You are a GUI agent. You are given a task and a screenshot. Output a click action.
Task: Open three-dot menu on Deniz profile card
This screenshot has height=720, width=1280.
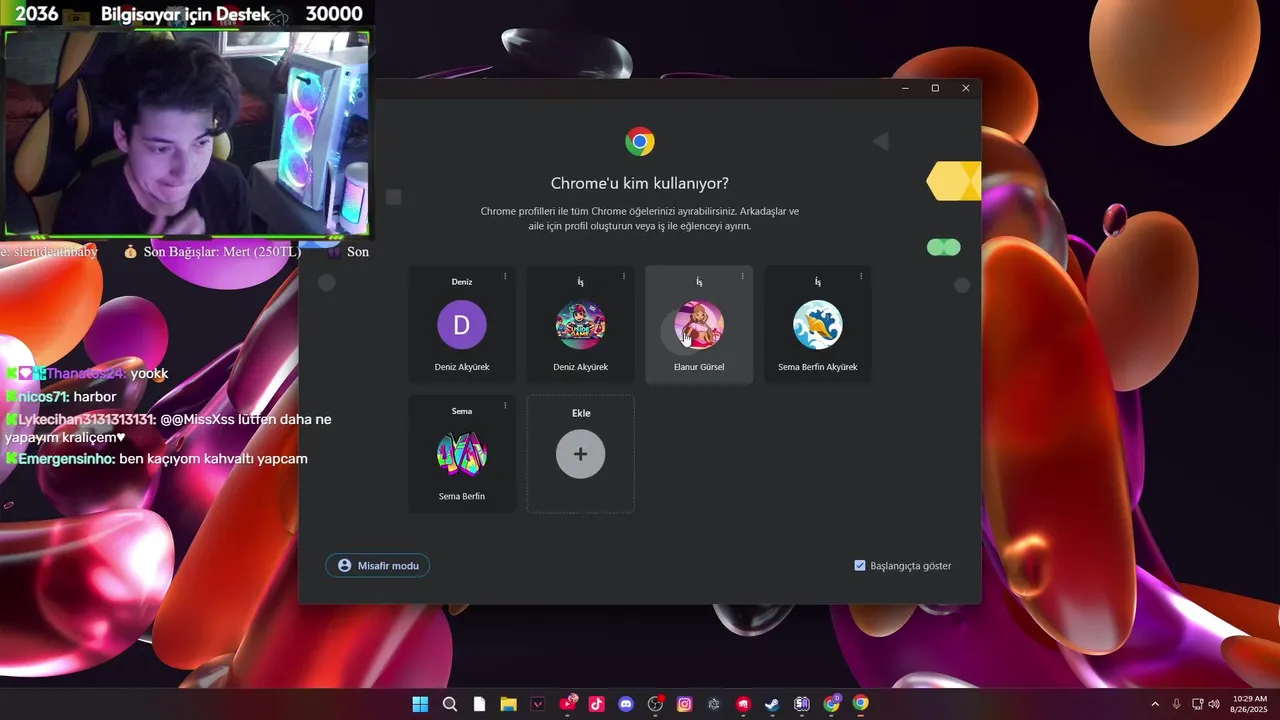(x=505, y=277)
